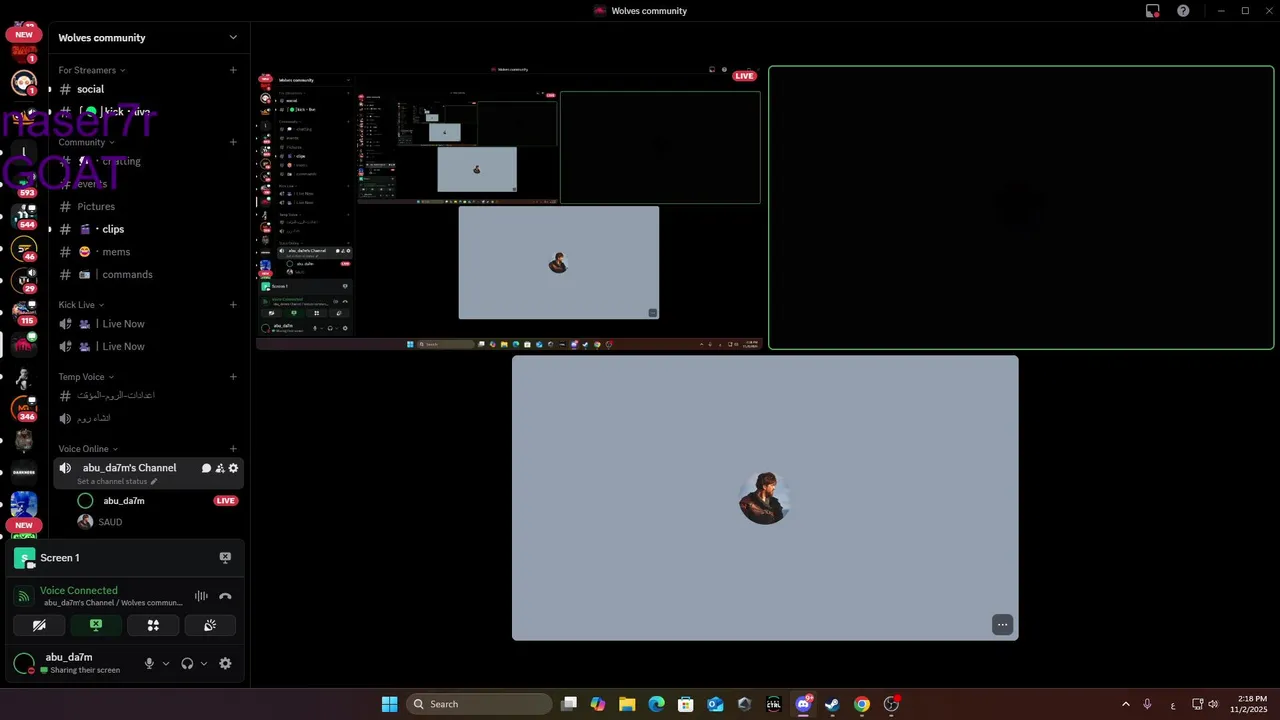Open microphone input options arrow
This screenshot has height=720, width=1280.
pos(166,663)
